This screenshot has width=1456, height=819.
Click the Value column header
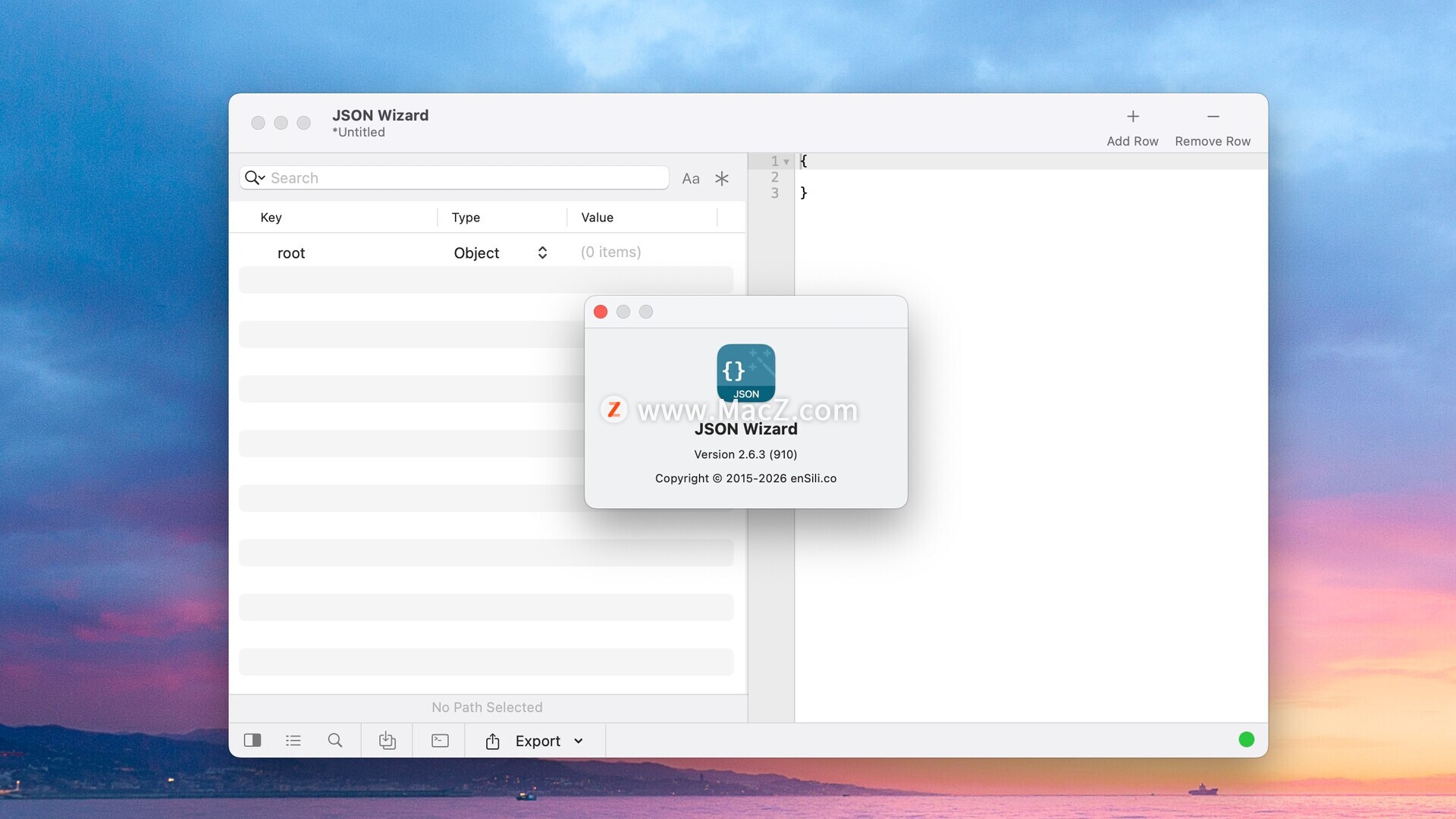tap(597, 218)
